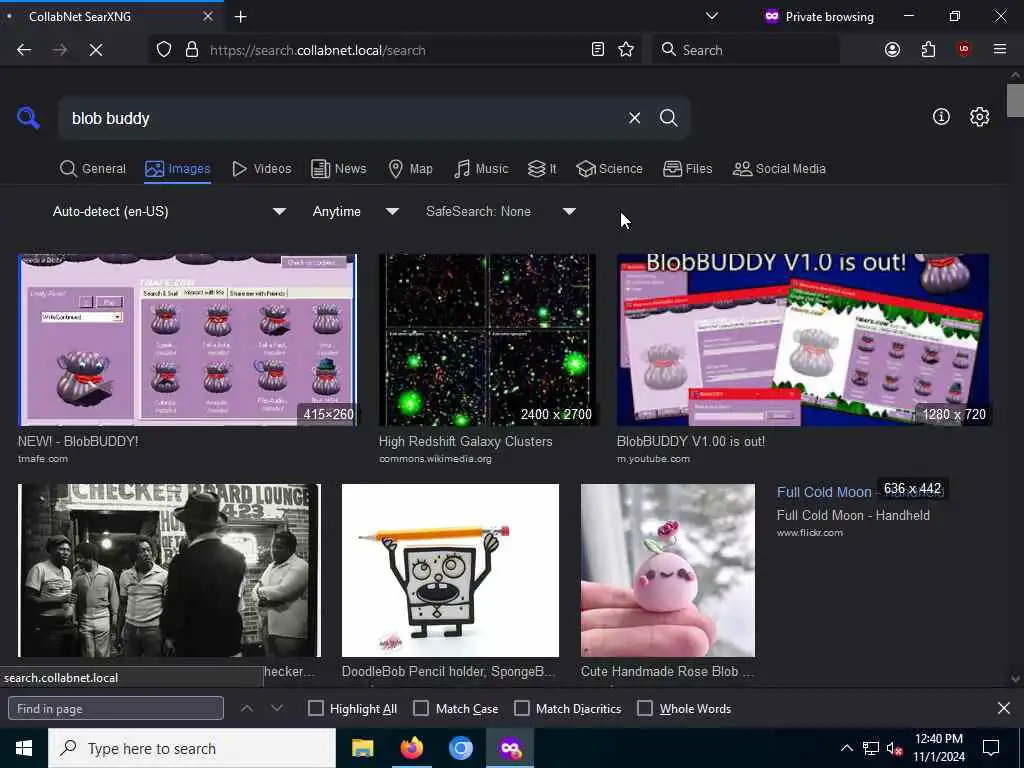This screenshot has width=1024, height=768.
Task: Switch to Science category
Action: (x=609, y=169)
